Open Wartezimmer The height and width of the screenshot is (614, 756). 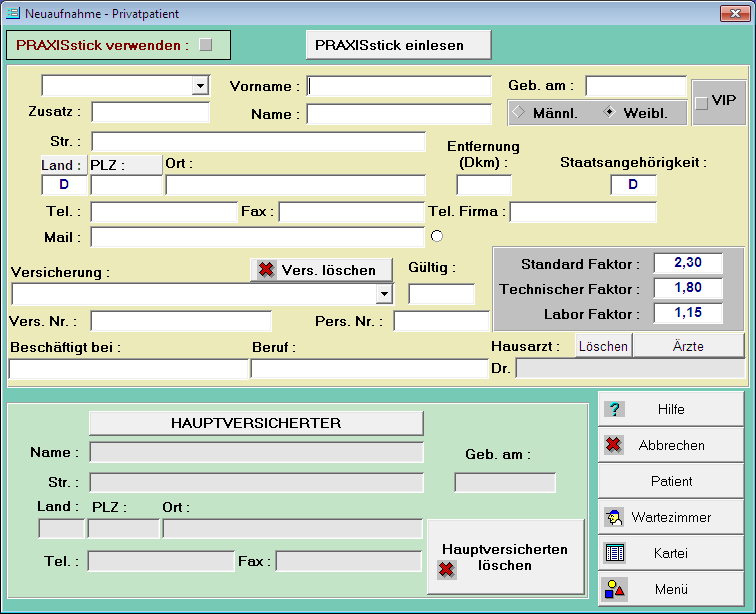tap(671, 517)
